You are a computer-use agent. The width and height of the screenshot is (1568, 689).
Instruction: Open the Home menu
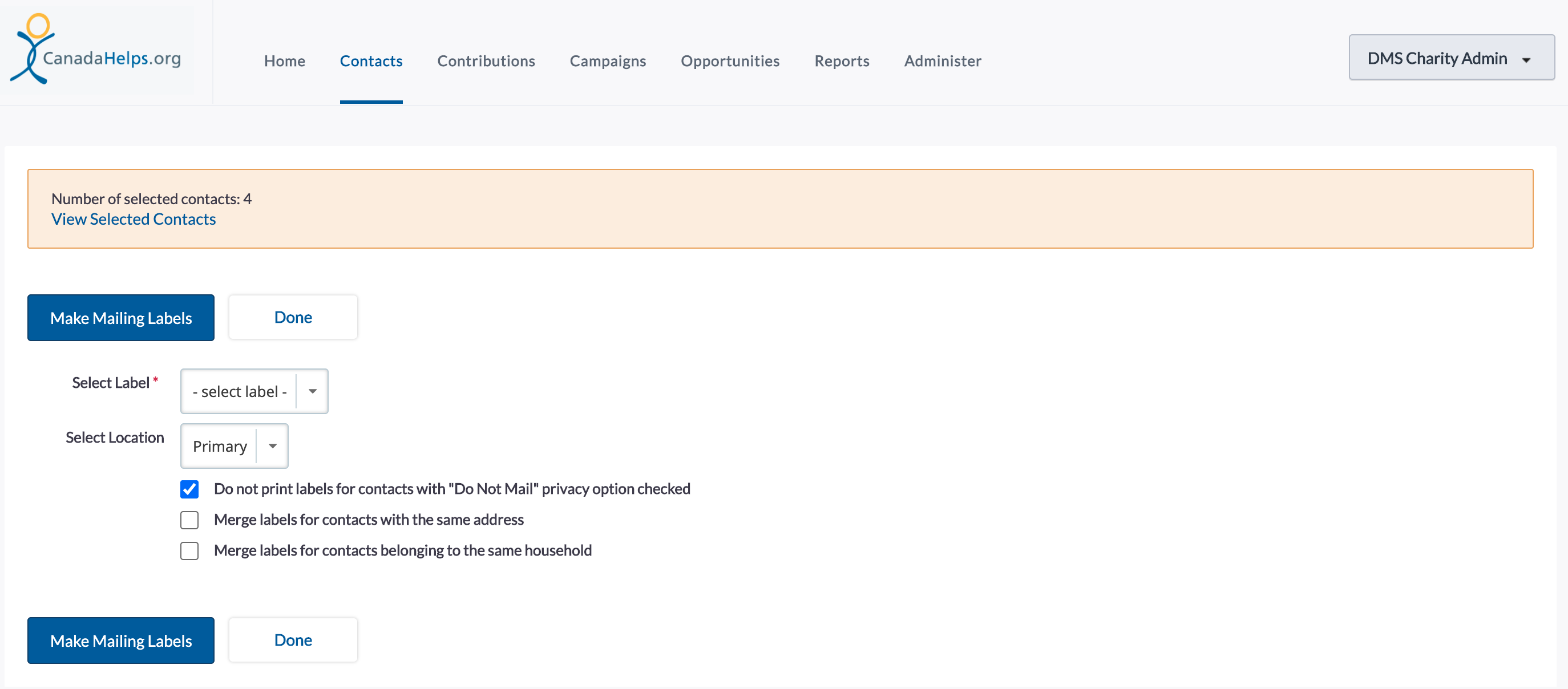(284, 61)
